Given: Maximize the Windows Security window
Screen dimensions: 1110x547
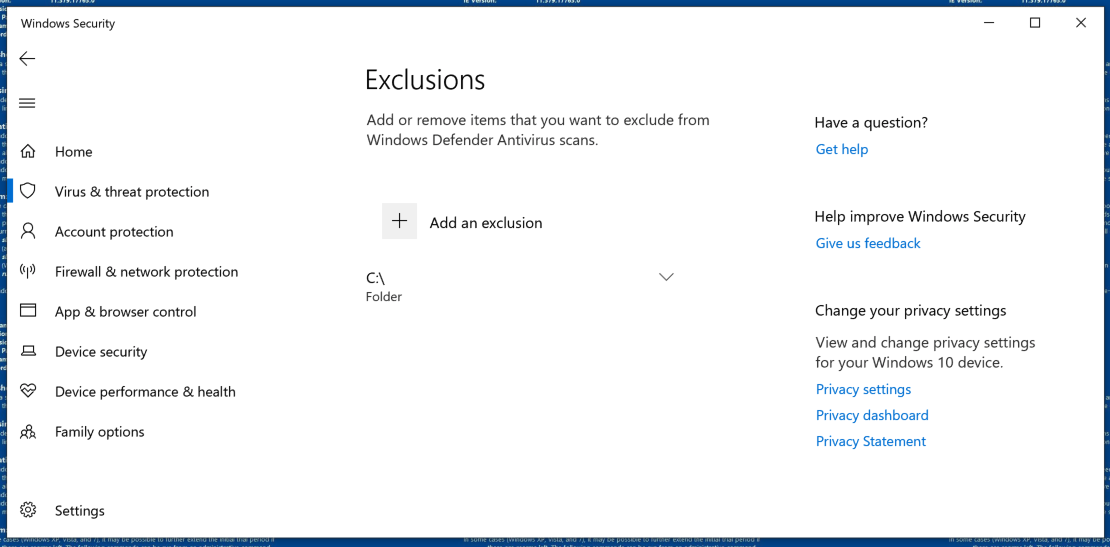Looking at the screenshot, I should point(1035,23).
